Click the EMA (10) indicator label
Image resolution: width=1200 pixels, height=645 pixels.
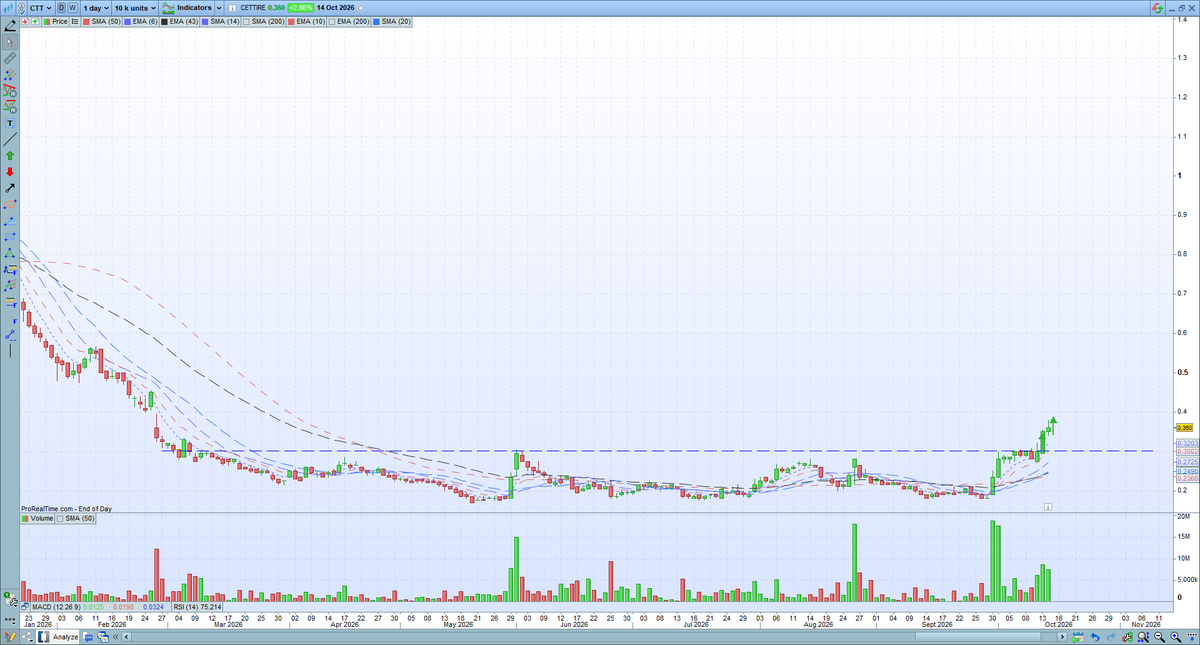pos(307,21)
